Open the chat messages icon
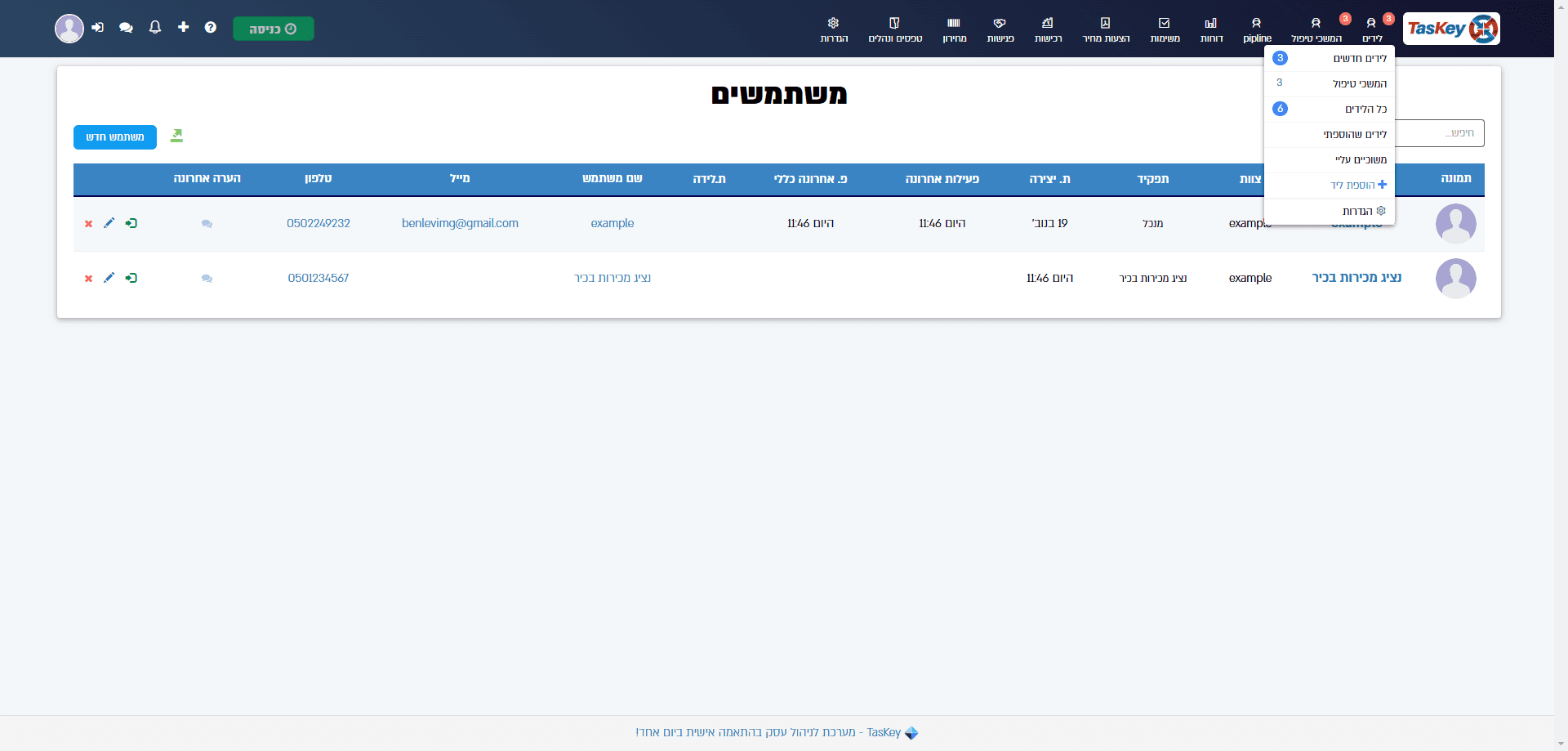The width and height of the screenshot is (1568, 751). (126, 28)
